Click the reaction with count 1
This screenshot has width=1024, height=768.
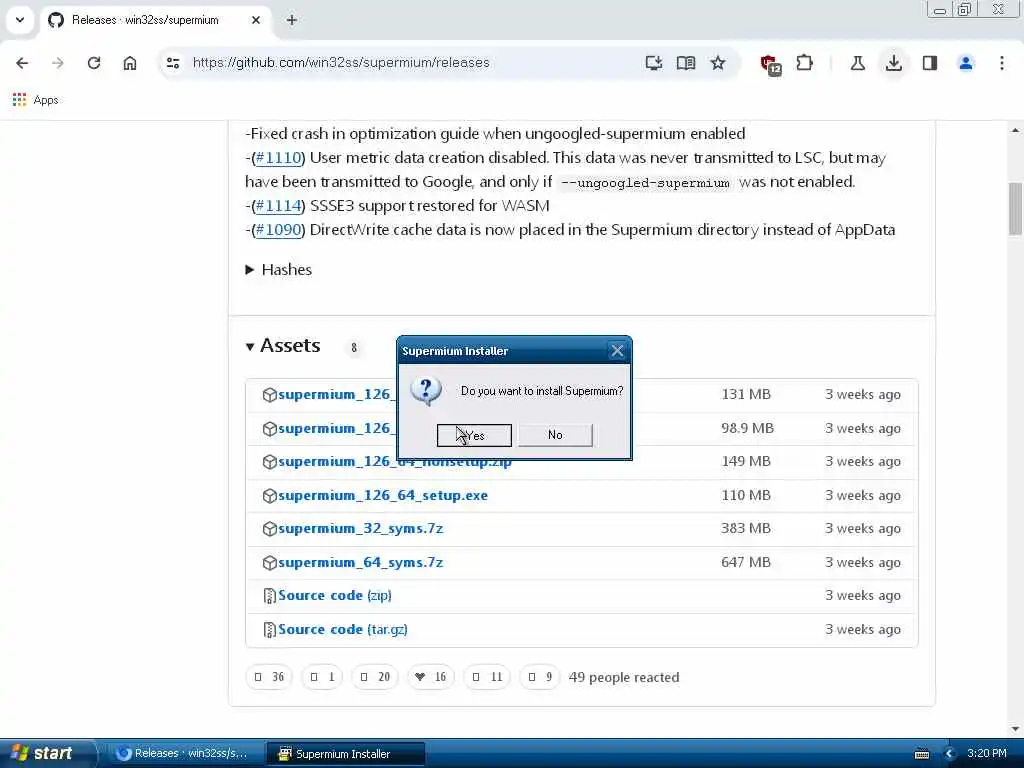click(322, 677)
